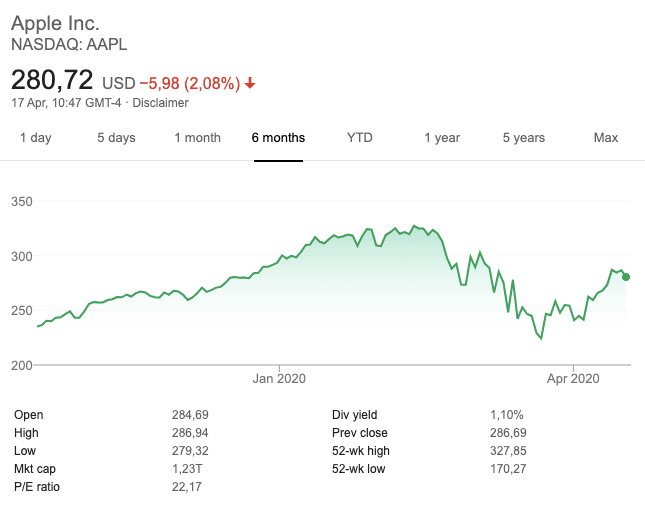Choose the Max time range tab

tap(605, 138)
